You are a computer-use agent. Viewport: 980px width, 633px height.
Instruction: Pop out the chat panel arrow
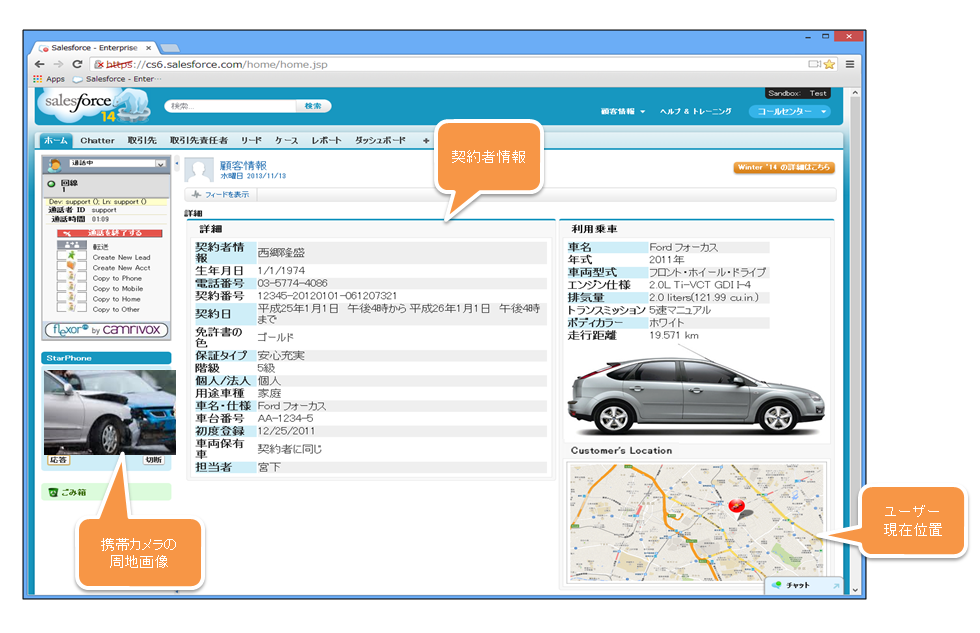tap(836, 586)
